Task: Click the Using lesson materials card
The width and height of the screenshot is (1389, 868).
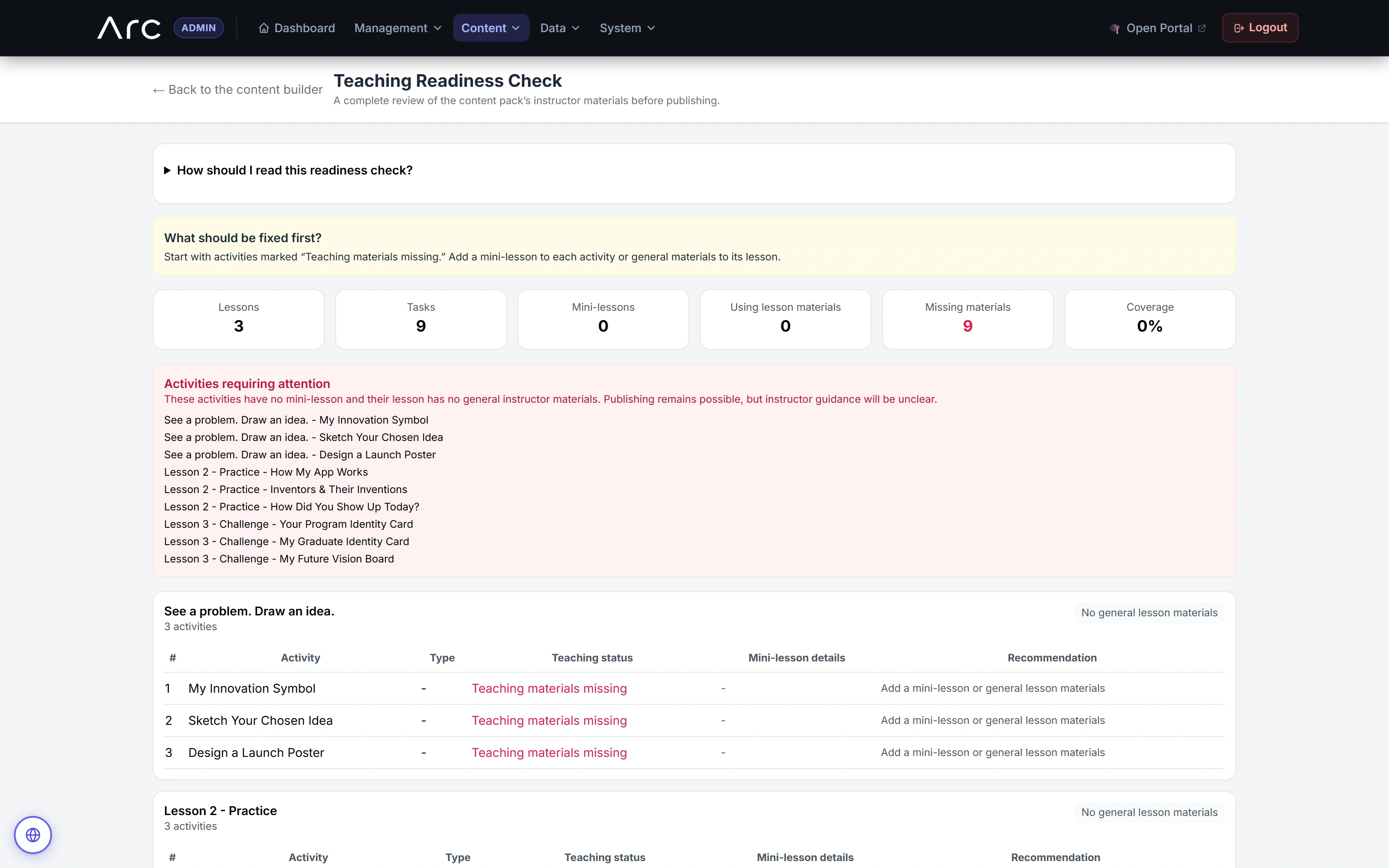Action: click(785, 319)
